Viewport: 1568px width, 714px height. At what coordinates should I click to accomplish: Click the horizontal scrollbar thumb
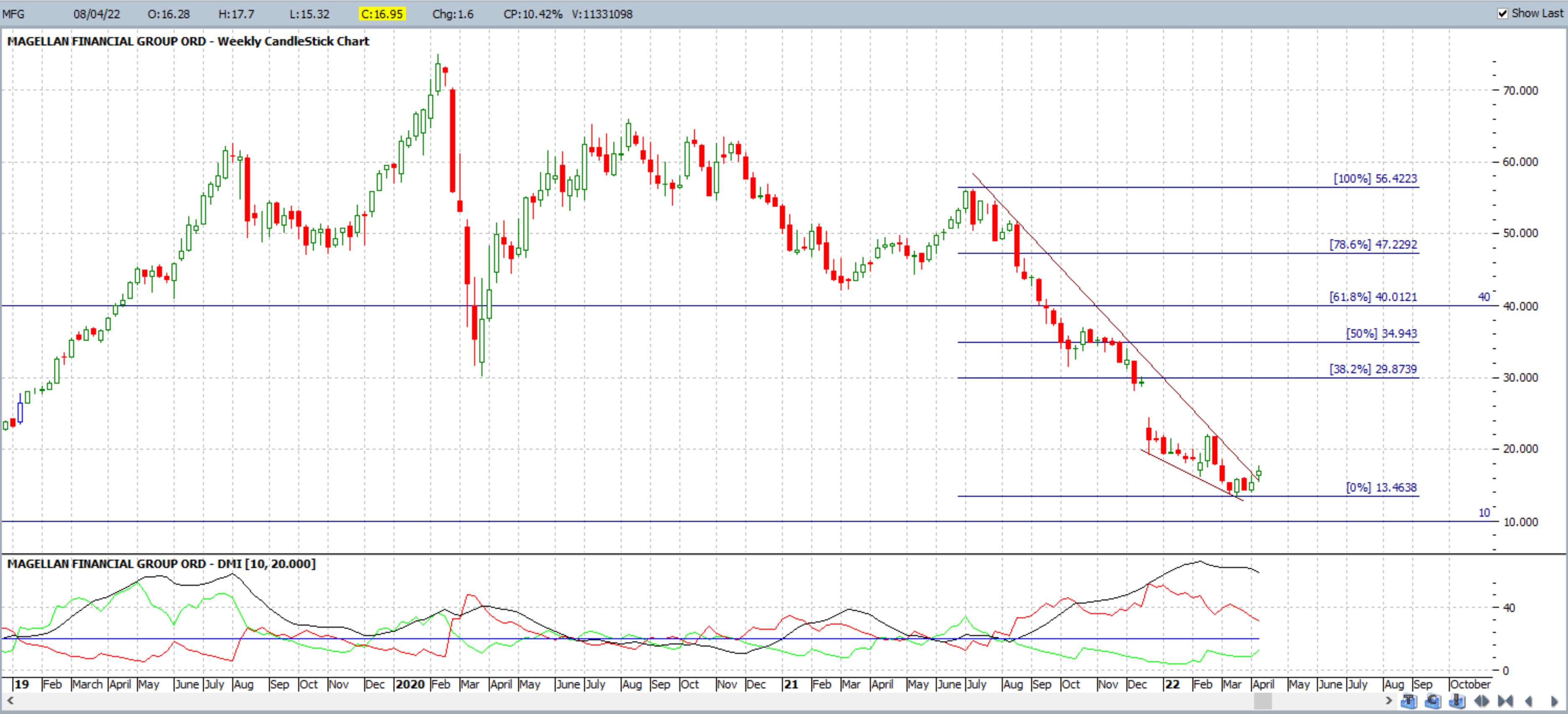1263,701
